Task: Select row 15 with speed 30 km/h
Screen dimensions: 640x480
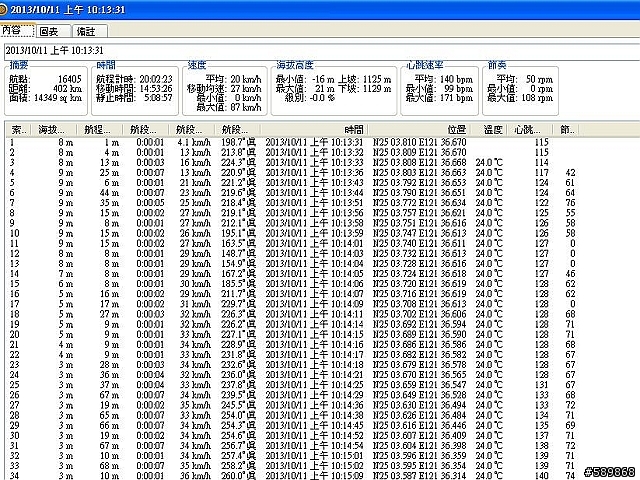Action: [293, 284]
